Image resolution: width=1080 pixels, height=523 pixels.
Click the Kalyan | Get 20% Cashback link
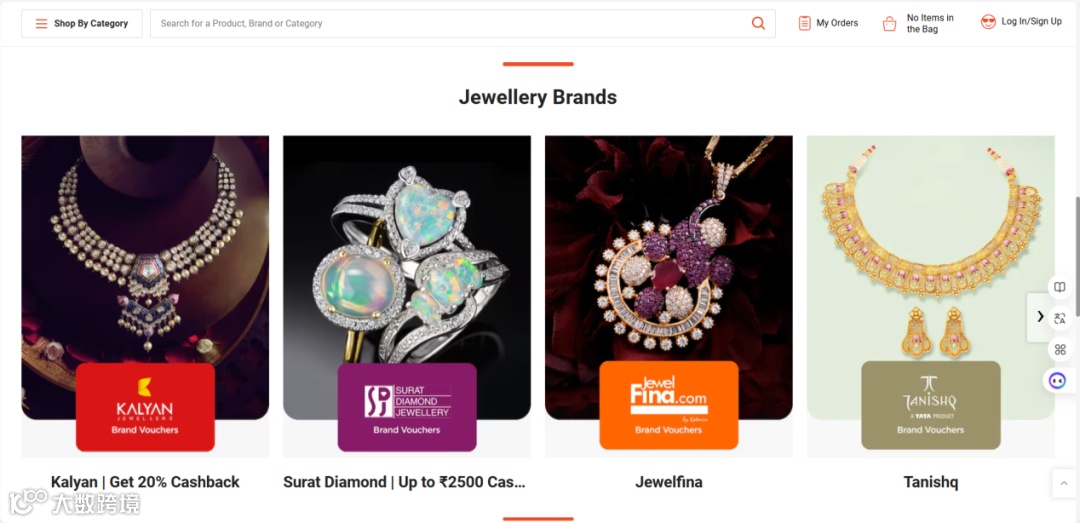pos(145,482)
